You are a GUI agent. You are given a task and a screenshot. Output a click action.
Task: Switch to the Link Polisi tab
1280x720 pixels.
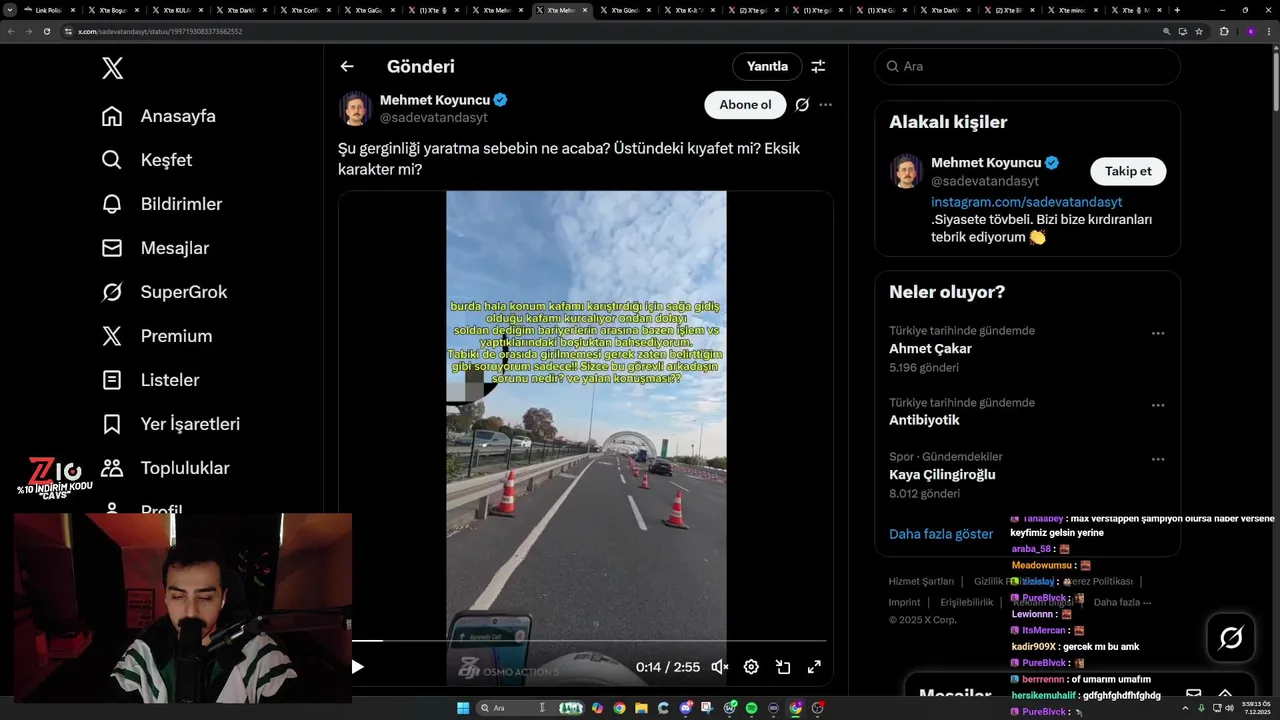pos(48,10)
